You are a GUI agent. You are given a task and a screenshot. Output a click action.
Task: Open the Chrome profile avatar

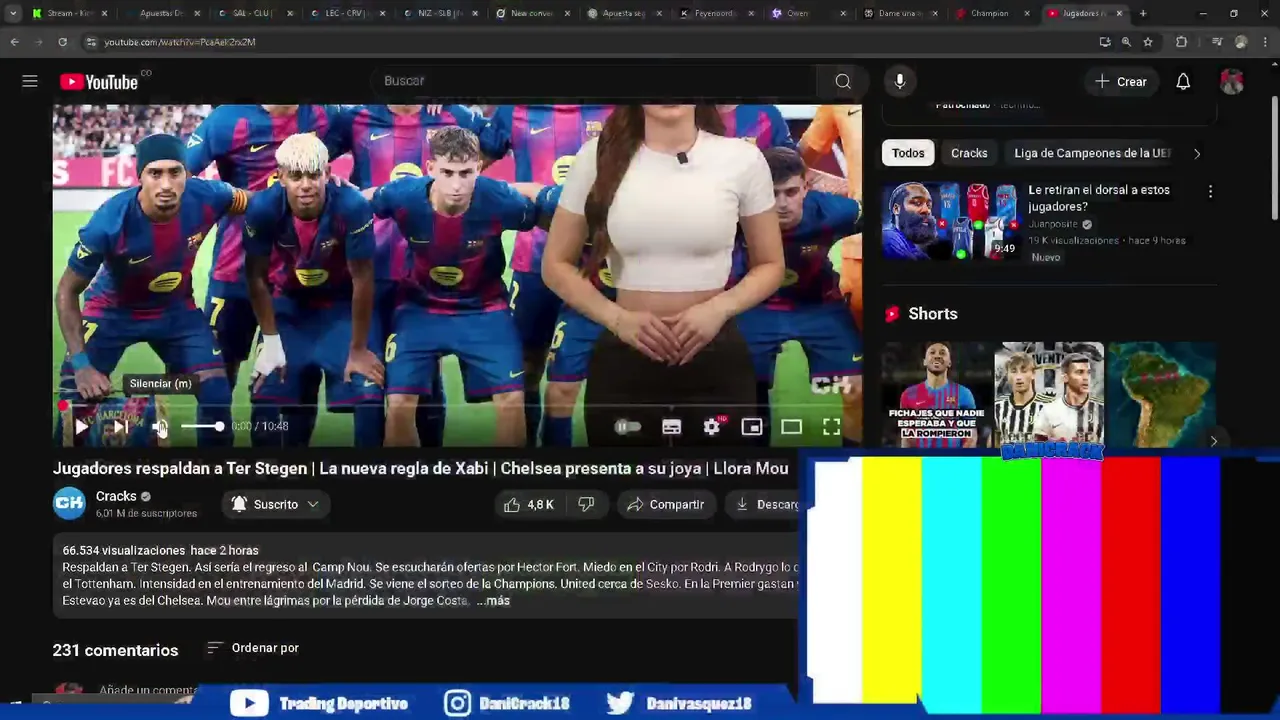pos(1241,42)
